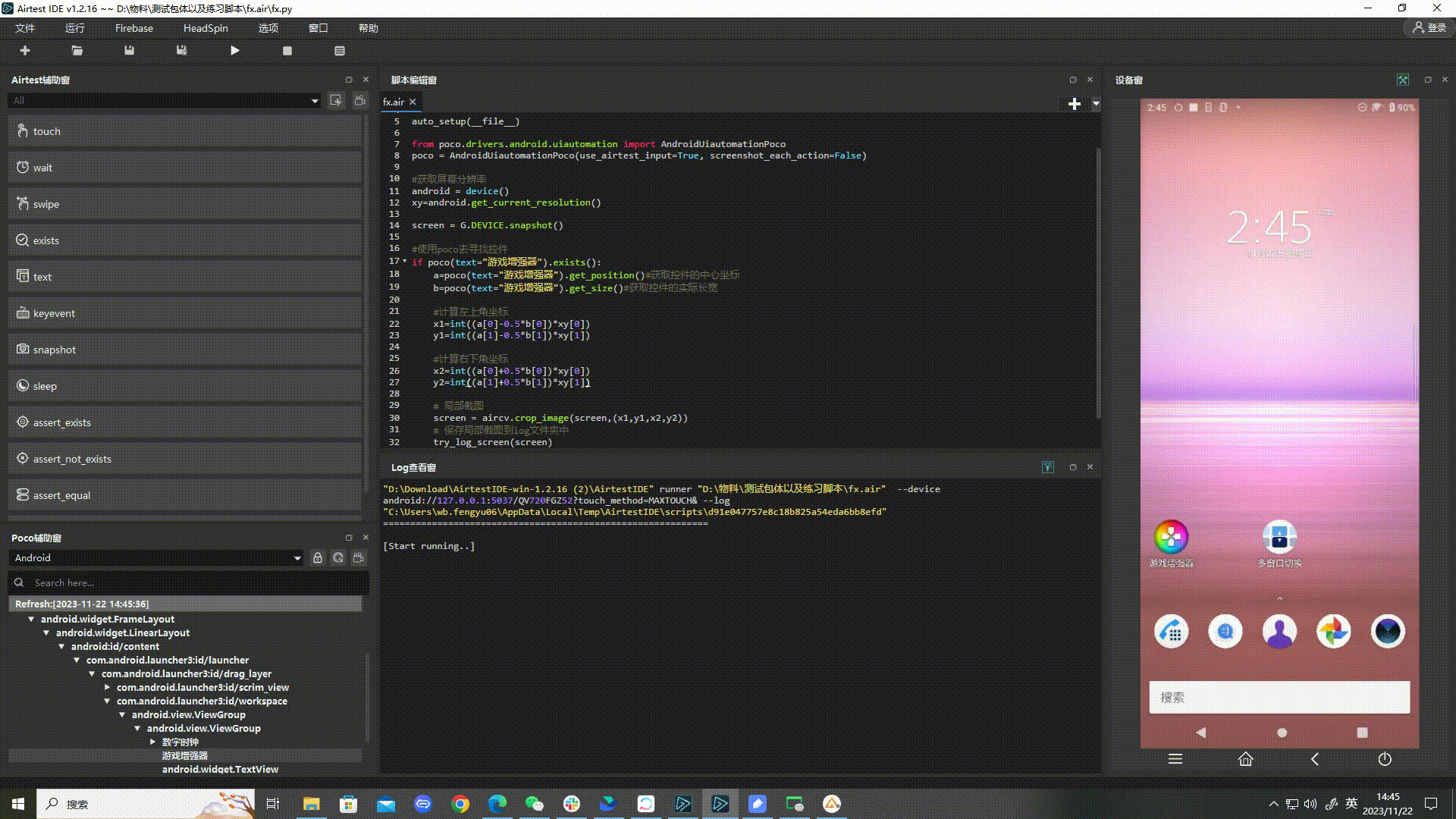
Task: Toggle Poco record mode icon
Action: click(359, 558)
